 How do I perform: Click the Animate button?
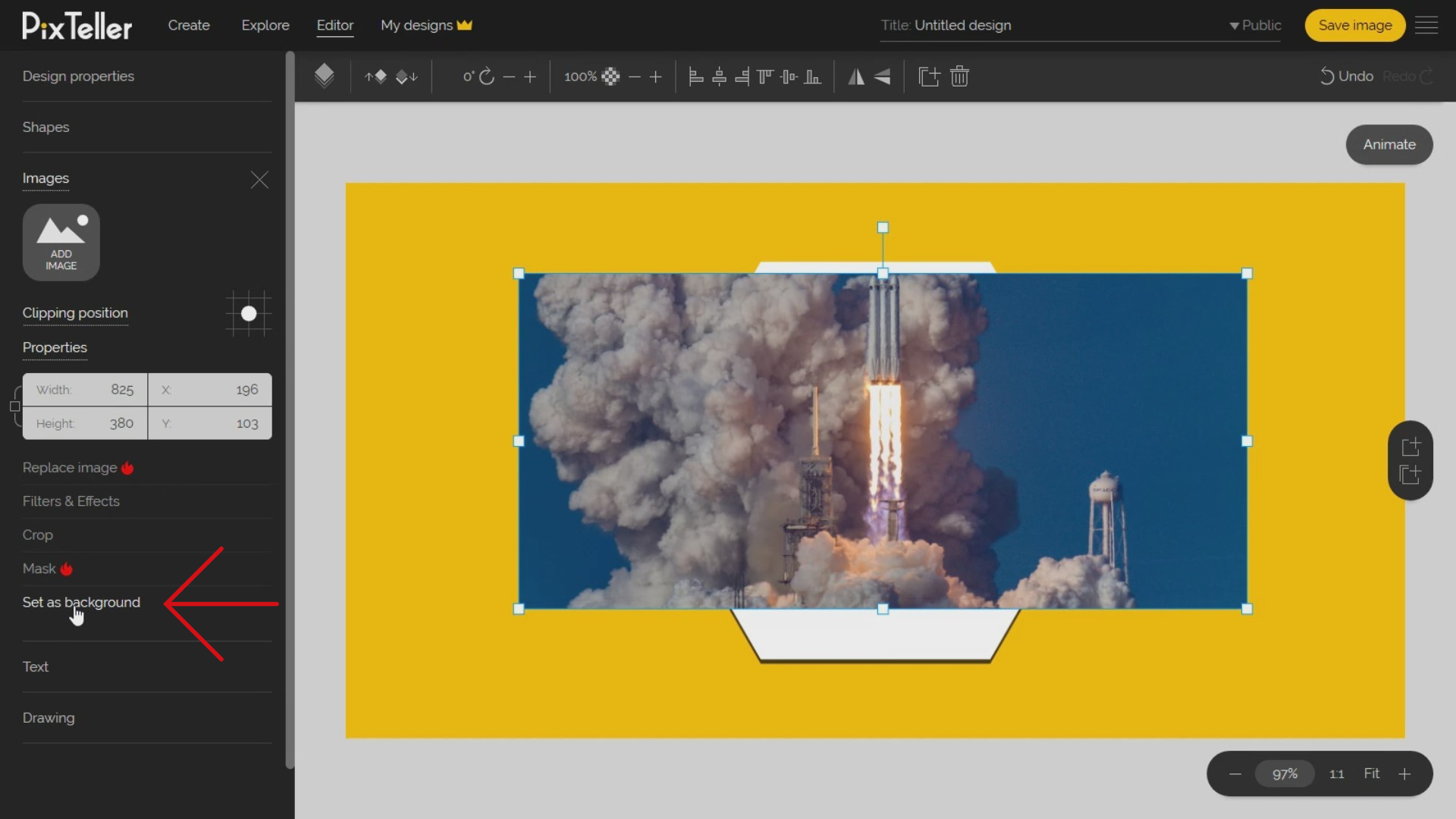click(1389, 144)
